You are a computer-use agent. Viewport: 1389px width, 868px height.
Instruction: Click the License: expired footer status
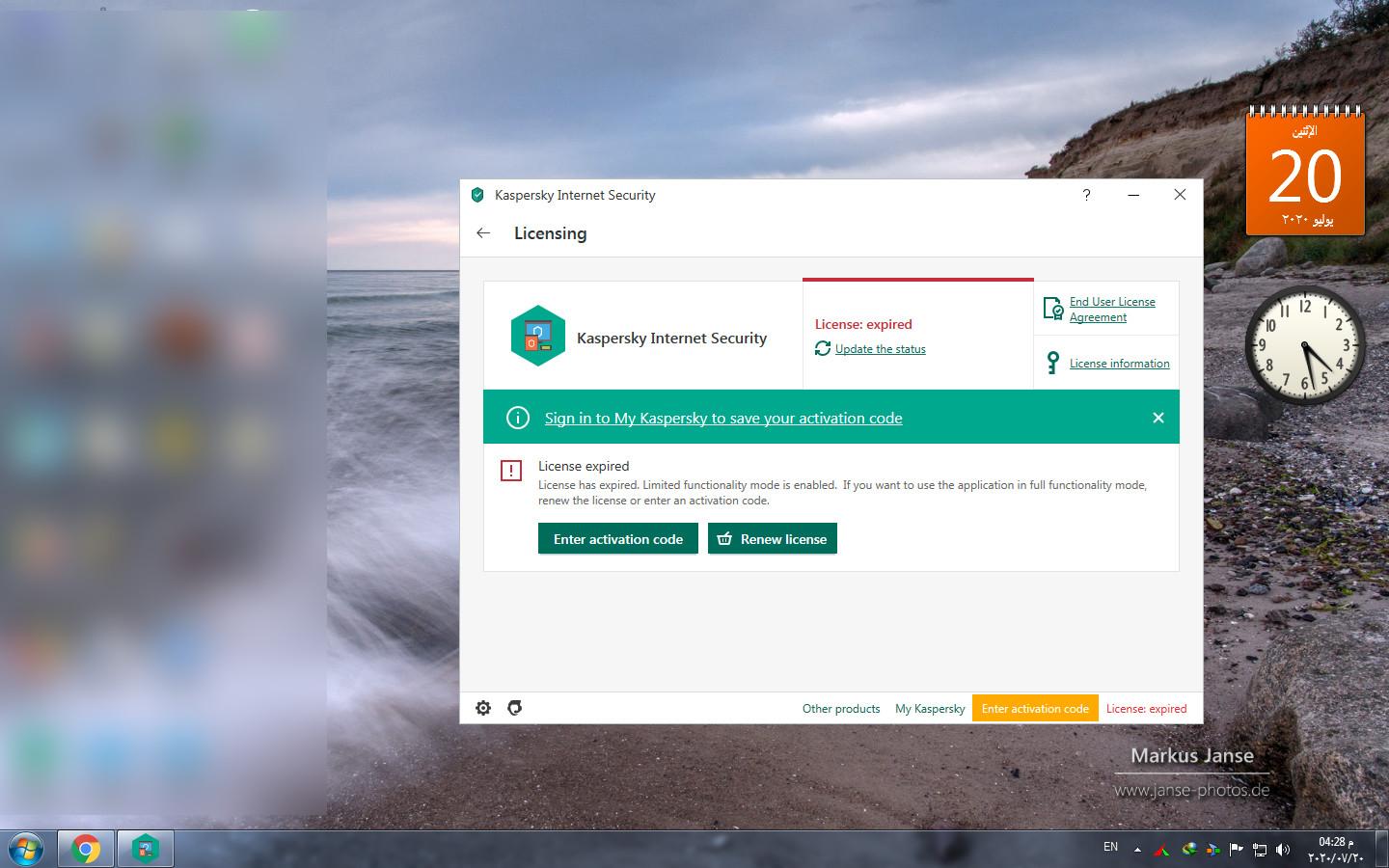click(1146, 708)
